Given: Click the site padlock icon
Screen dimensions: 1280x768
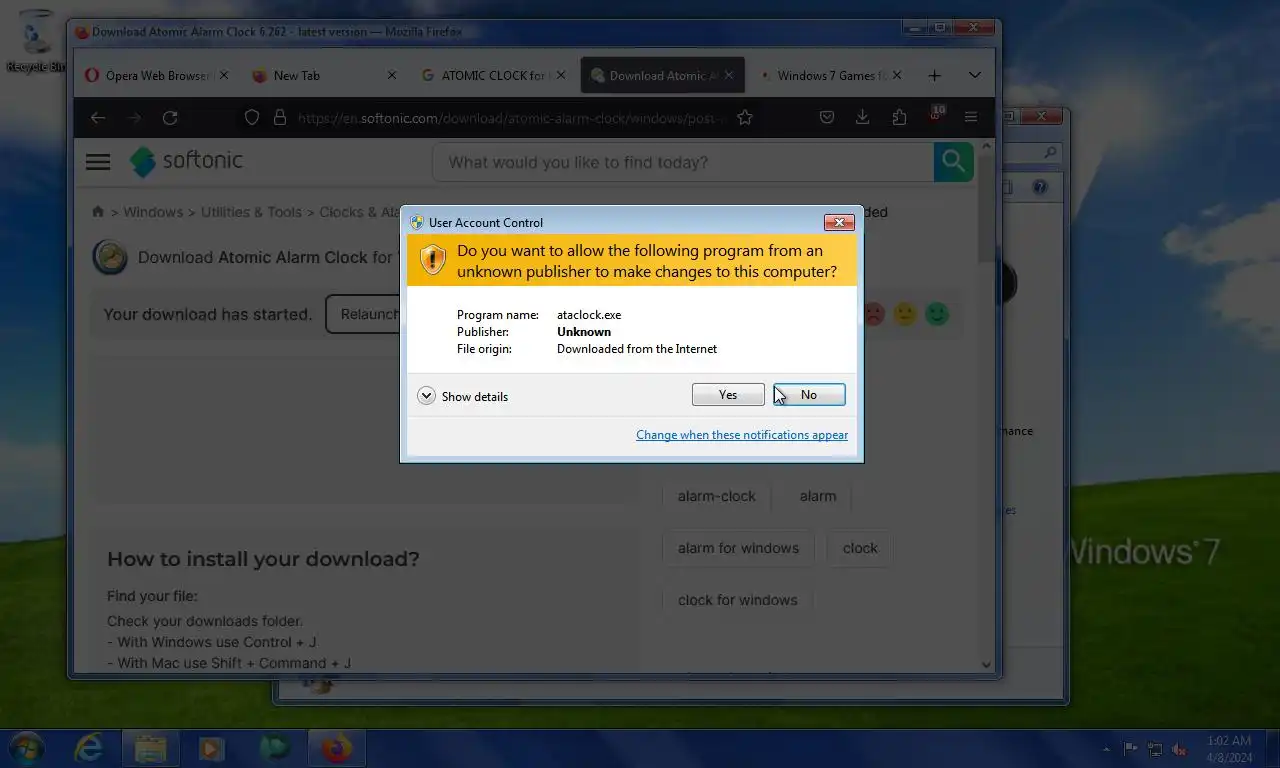Looking at the screenshot, I should tap(279, 118).
